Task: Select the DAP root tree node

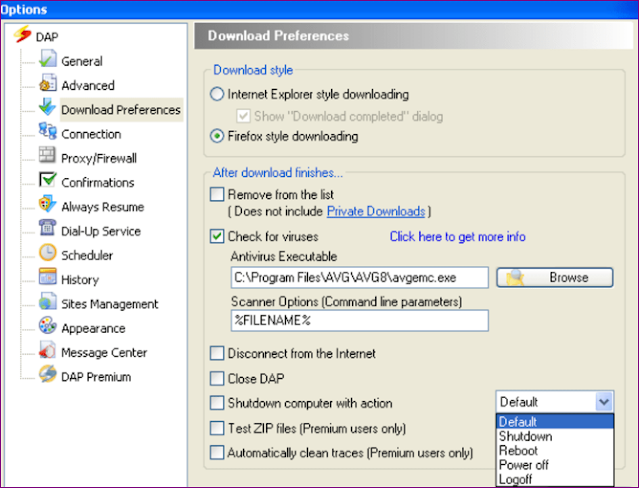Action: 47,37
